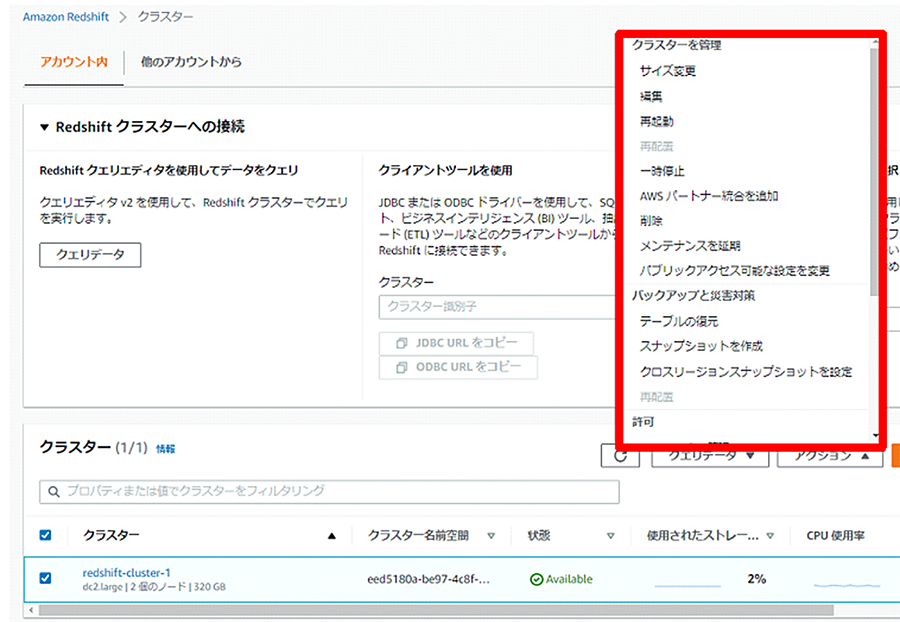Choose パブリックアクセス可能な設定を変更 menu item

pos(735,271)
